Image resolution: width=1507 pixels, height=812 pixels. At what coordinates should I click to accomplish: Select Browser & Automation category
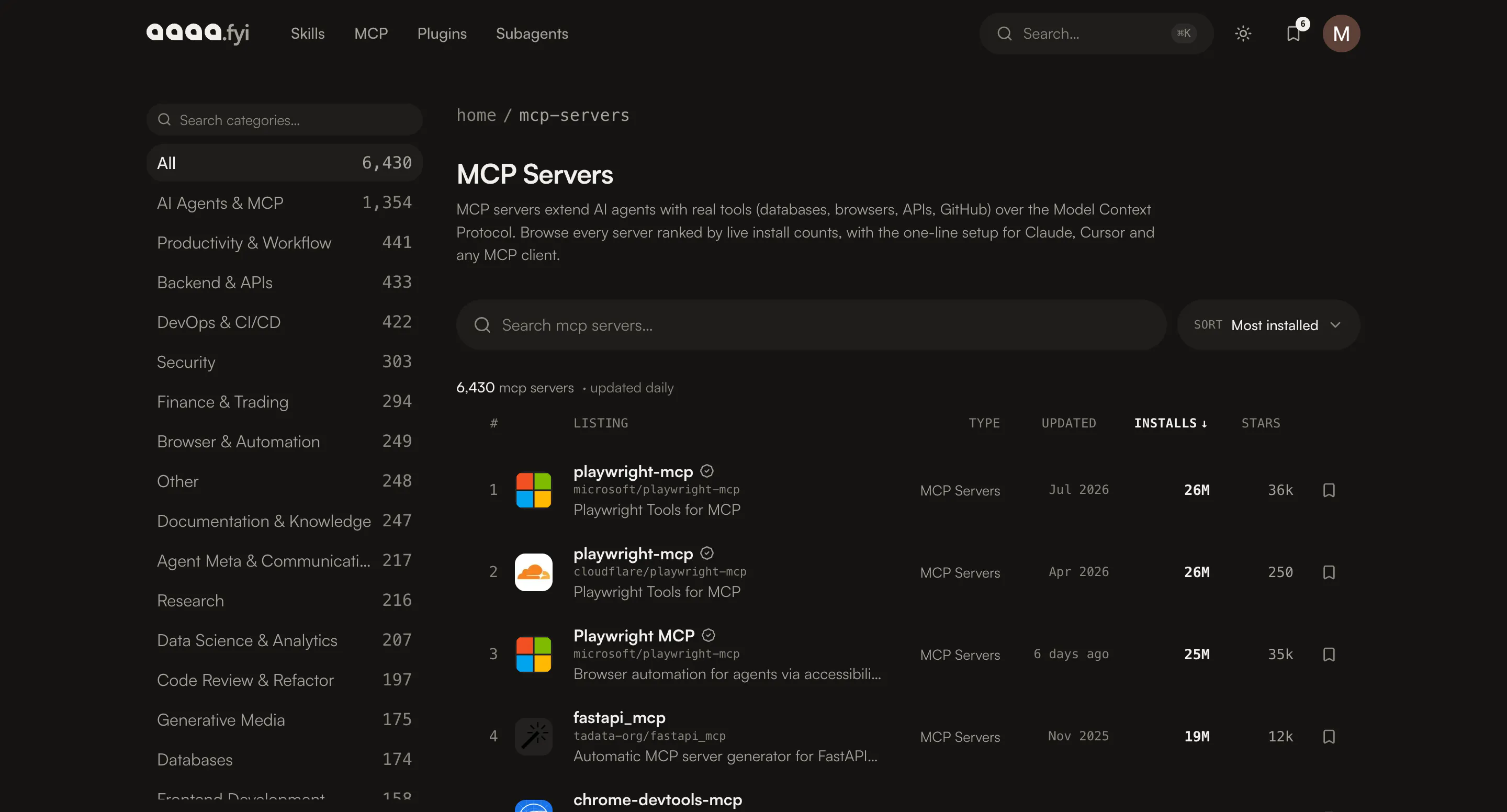284,441
